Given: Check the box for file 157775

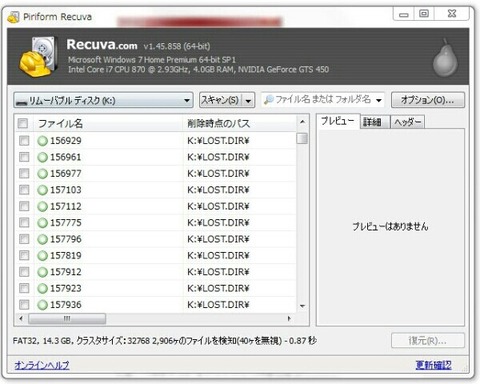Looking at the screenshot, I should (x=24, y=222).
